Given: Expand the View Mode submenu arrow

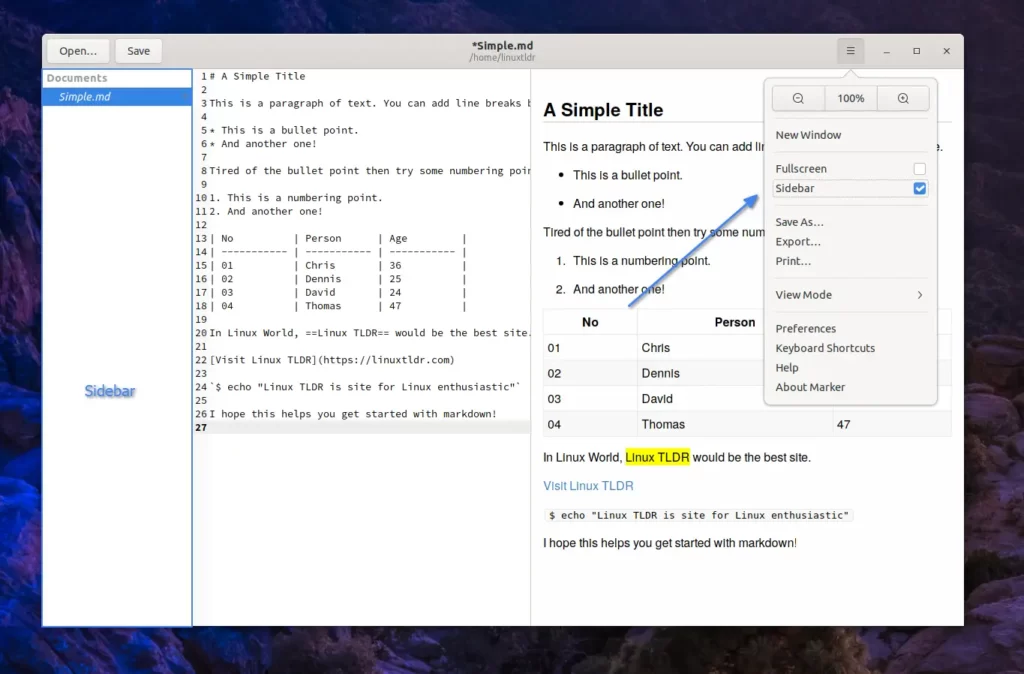Looking at the screenshot, I should pyautogui.click(x=920, y=295).
